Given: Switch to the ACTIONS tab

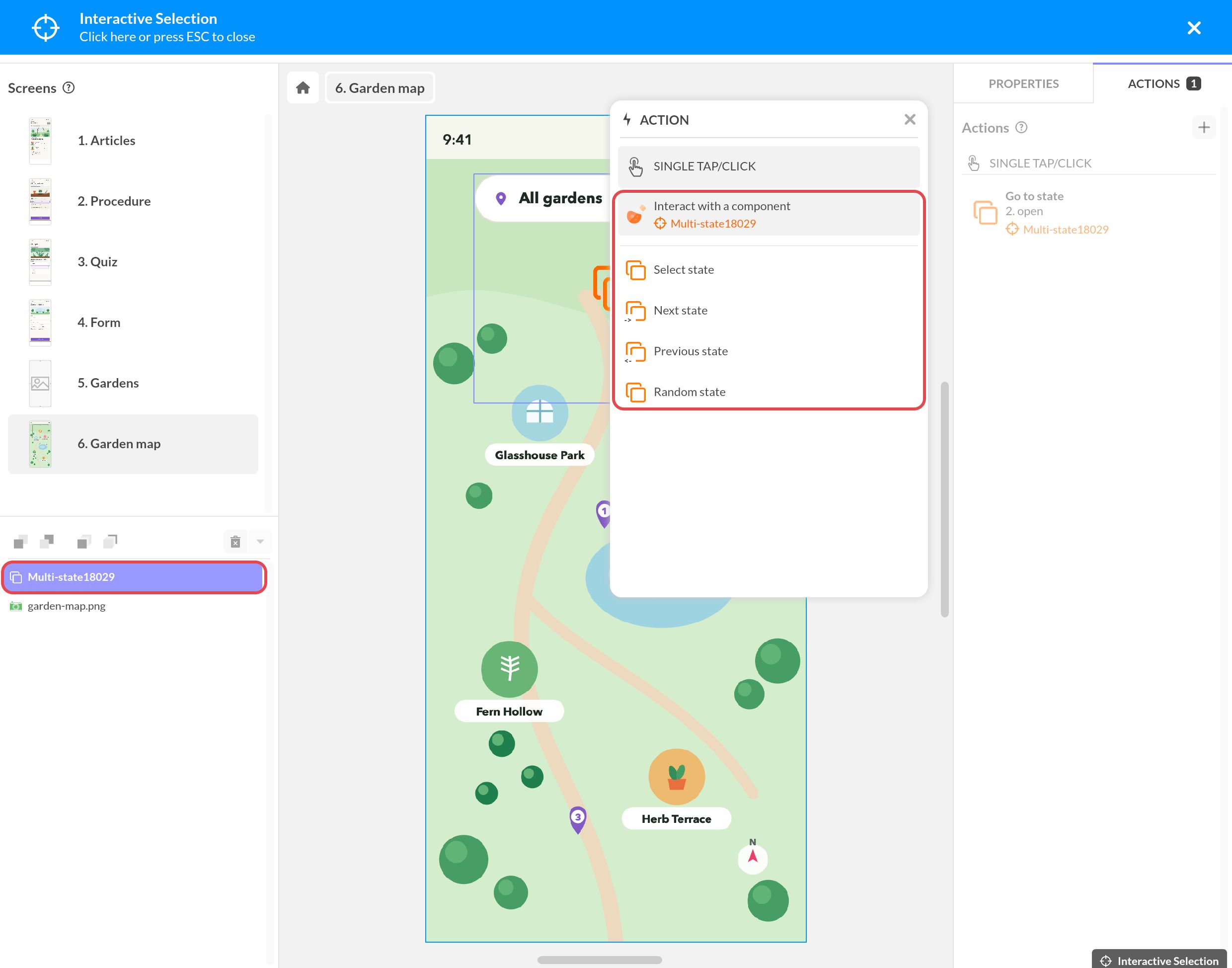Looking at the screenshot, I should (1162, 83).
